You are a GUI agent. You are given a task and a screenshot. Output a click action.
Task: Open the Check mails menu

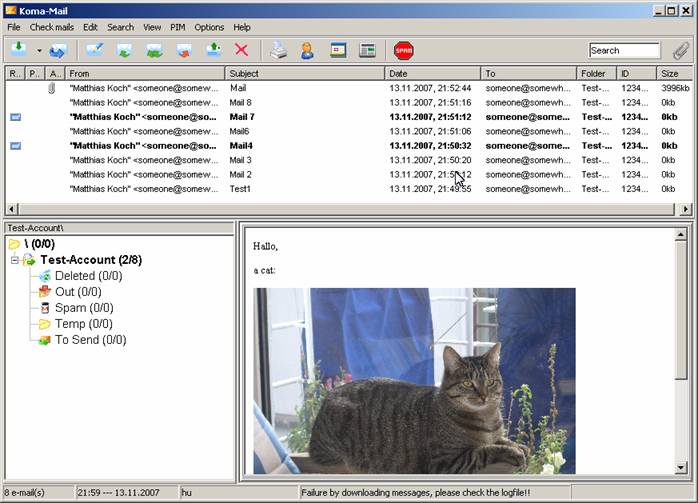pyautogui.click(x=52, y=27)
